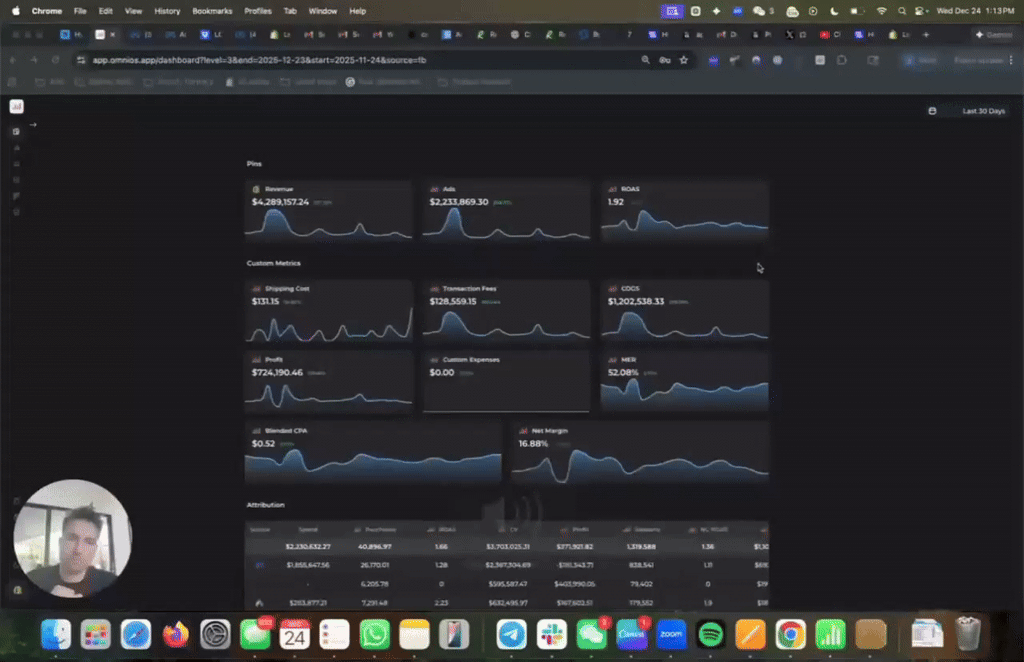Viewport: 1024px width, 662px height.
Task: Select the COGS metric card
Action: tap(684, 311)
